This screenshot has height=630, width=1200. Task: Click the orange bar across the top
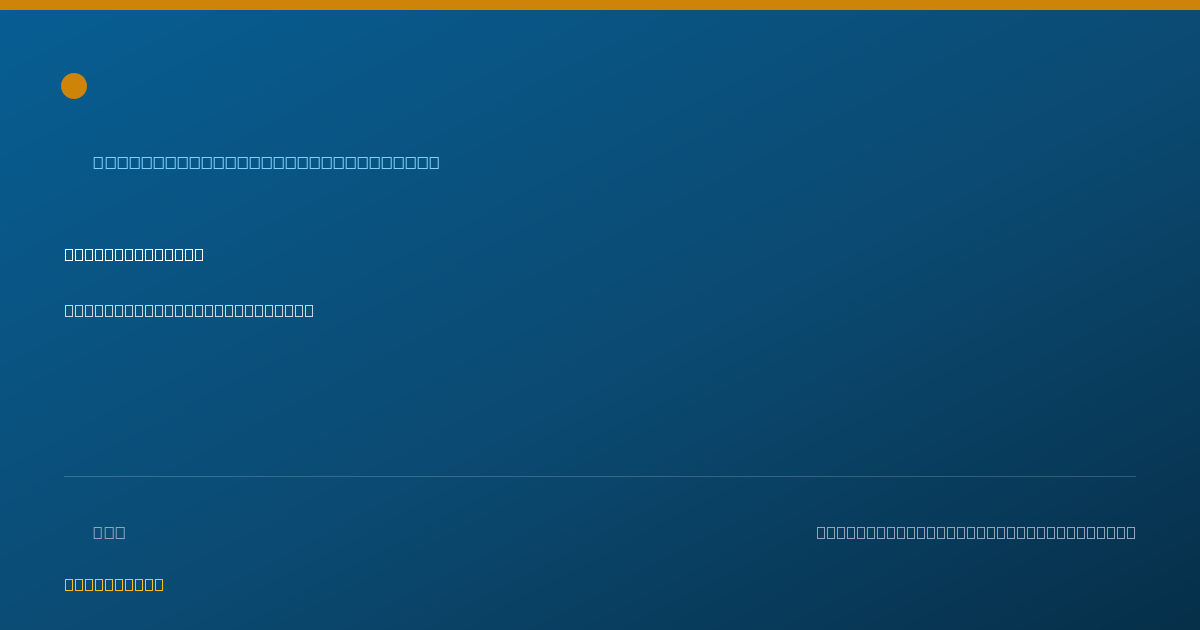(x=600, y=5)
